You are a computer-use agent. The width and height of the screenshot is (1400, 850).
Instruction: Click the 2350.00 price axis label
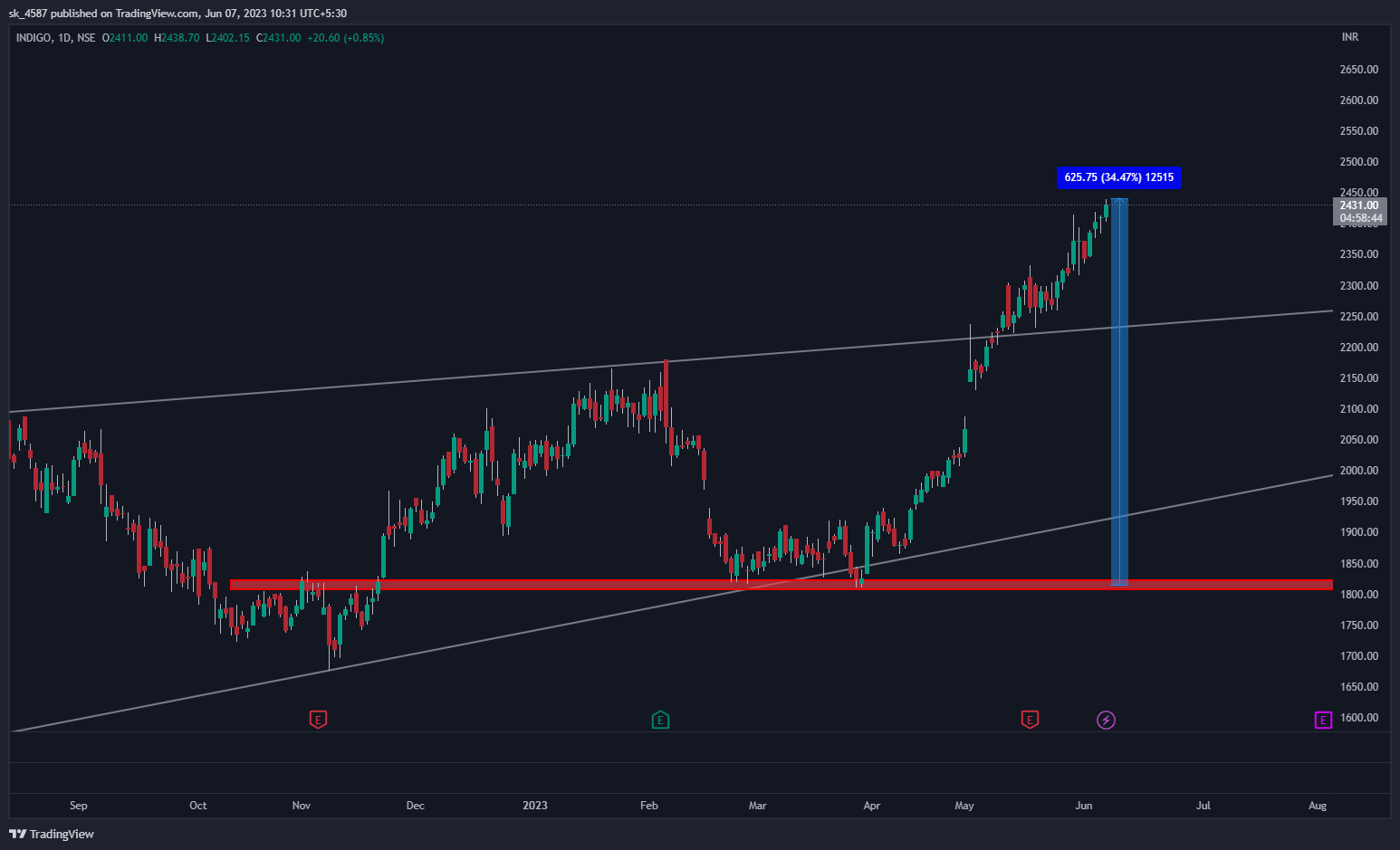tap(1359, 254)
